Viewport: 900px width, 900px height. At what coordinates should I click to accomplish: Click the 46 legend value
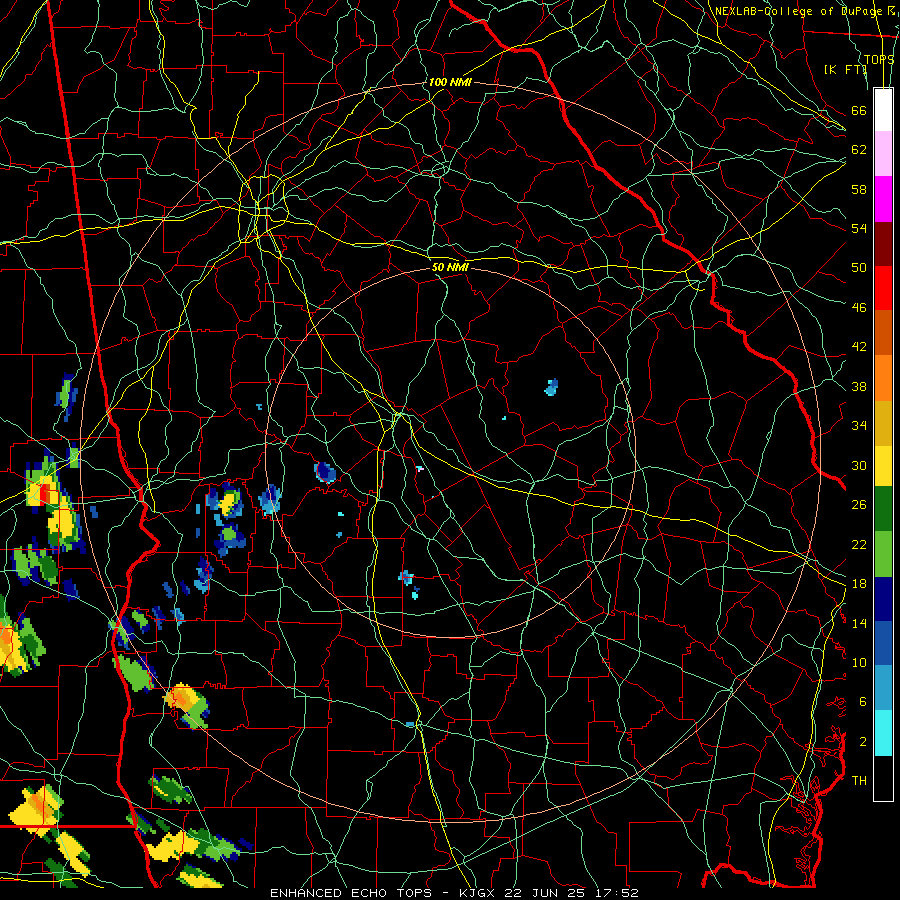(859, 307)
